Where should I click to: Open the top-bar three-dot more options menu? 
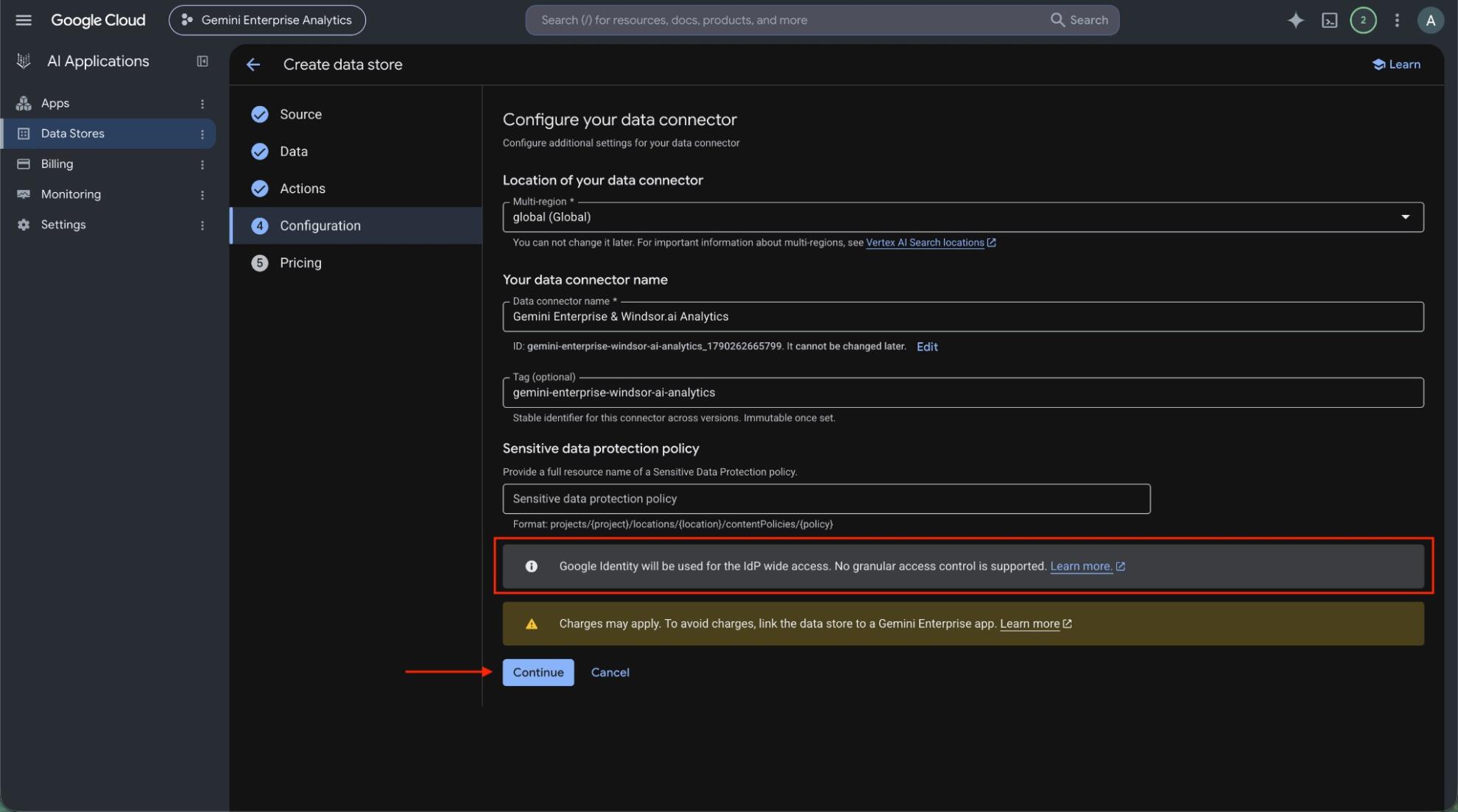1397,20
